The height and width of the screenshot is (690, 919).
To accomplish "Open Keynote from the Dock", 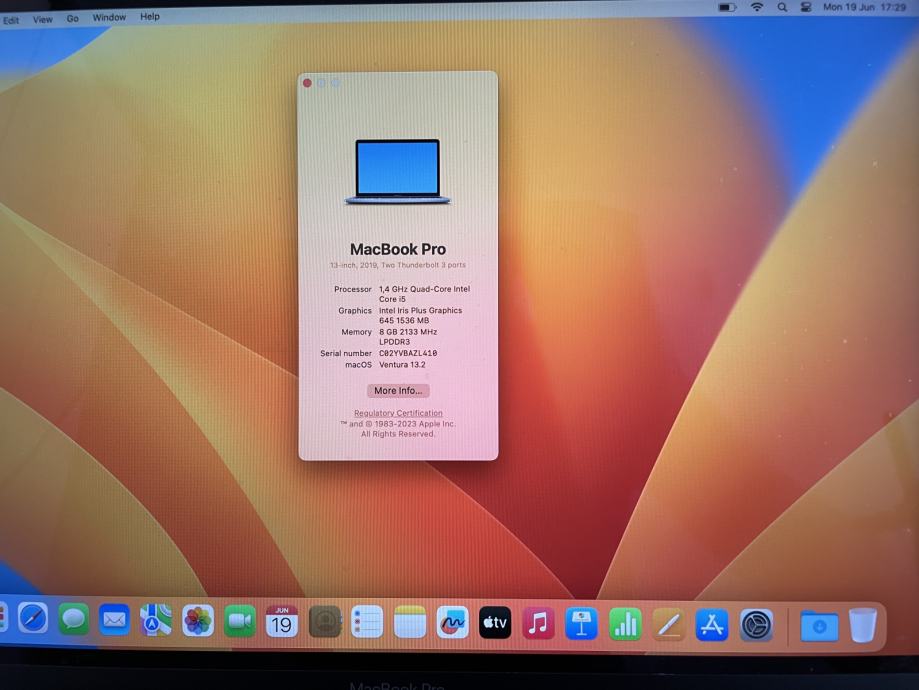I will [581, 624].
